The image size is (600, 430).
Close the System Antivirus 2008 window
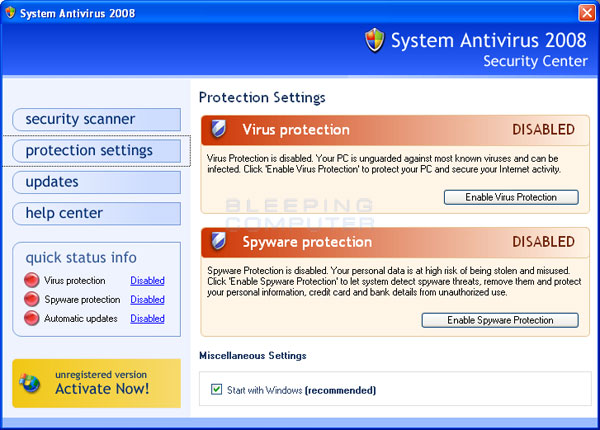(586, 13)
